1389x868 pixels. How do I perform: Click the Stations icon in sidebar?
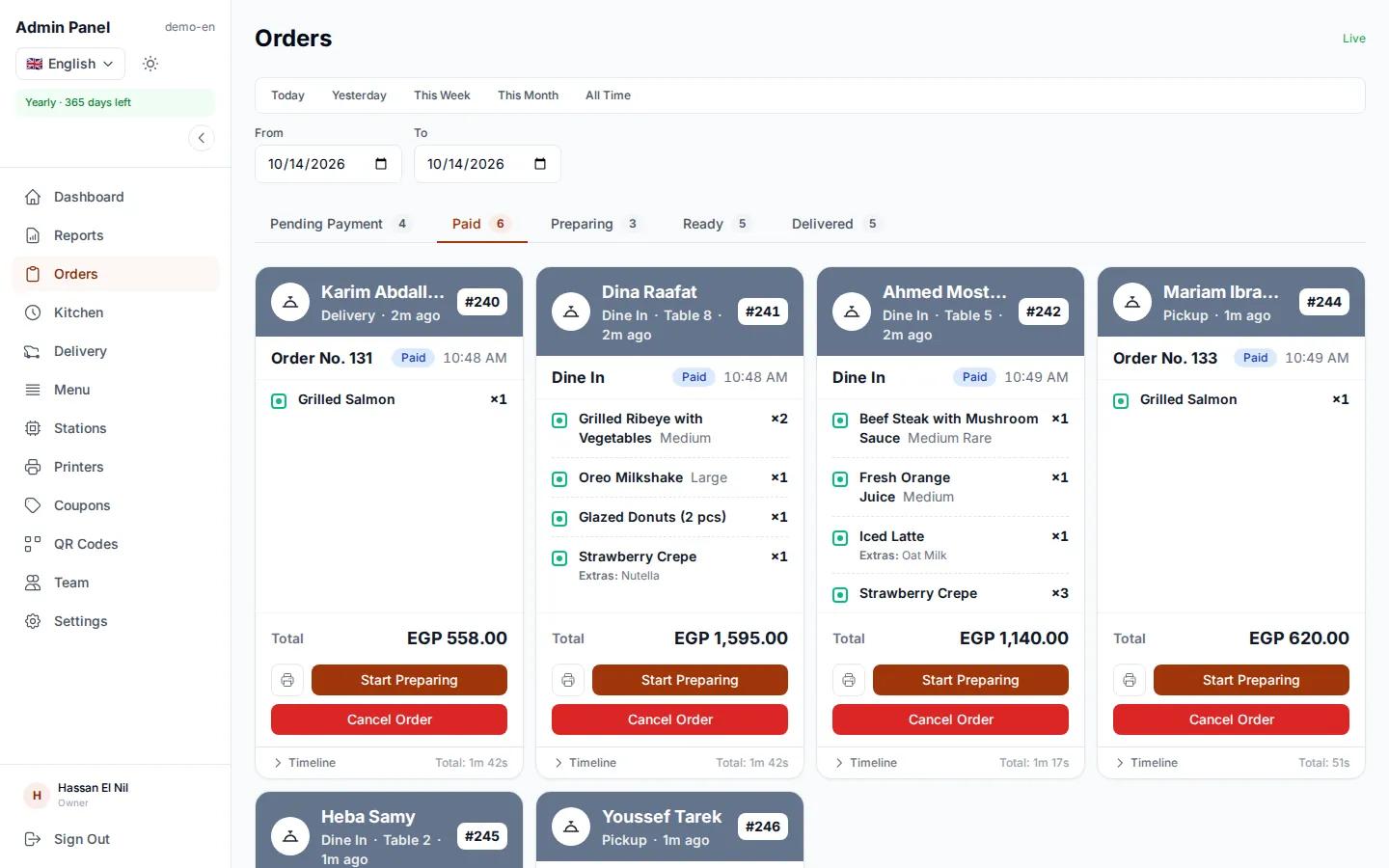click(33, 428)
